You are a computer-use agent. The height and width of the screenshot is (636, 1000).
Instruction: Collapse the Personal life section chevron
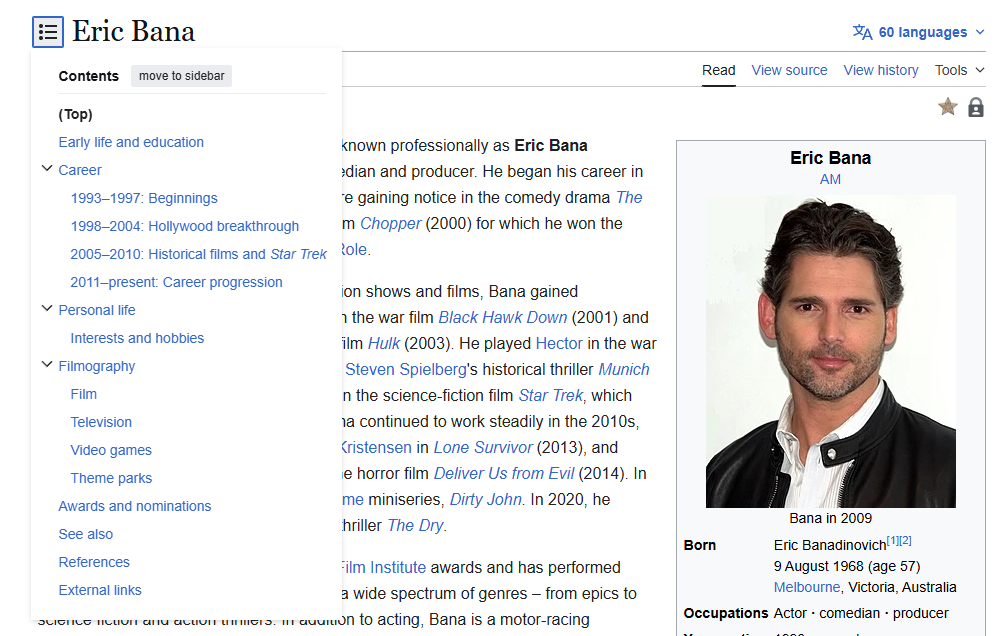click(47, 309)
